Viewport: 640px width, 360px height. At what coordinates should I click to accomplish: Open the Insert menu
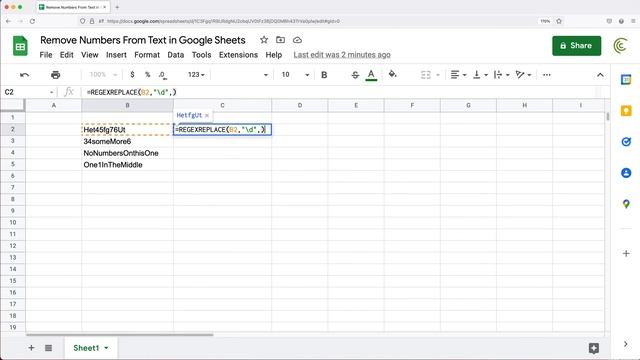pyautogui.click(x=116, y=55)
